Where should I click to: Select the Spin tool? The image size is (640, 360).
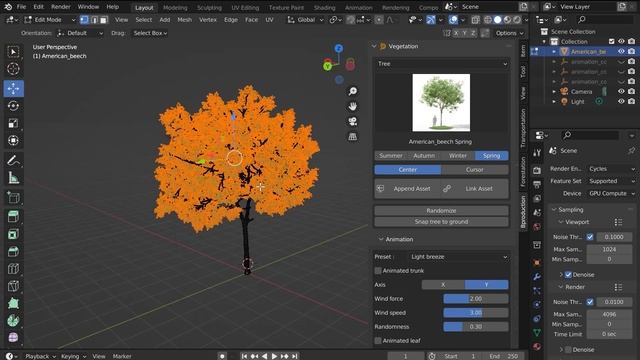(13, 320)
